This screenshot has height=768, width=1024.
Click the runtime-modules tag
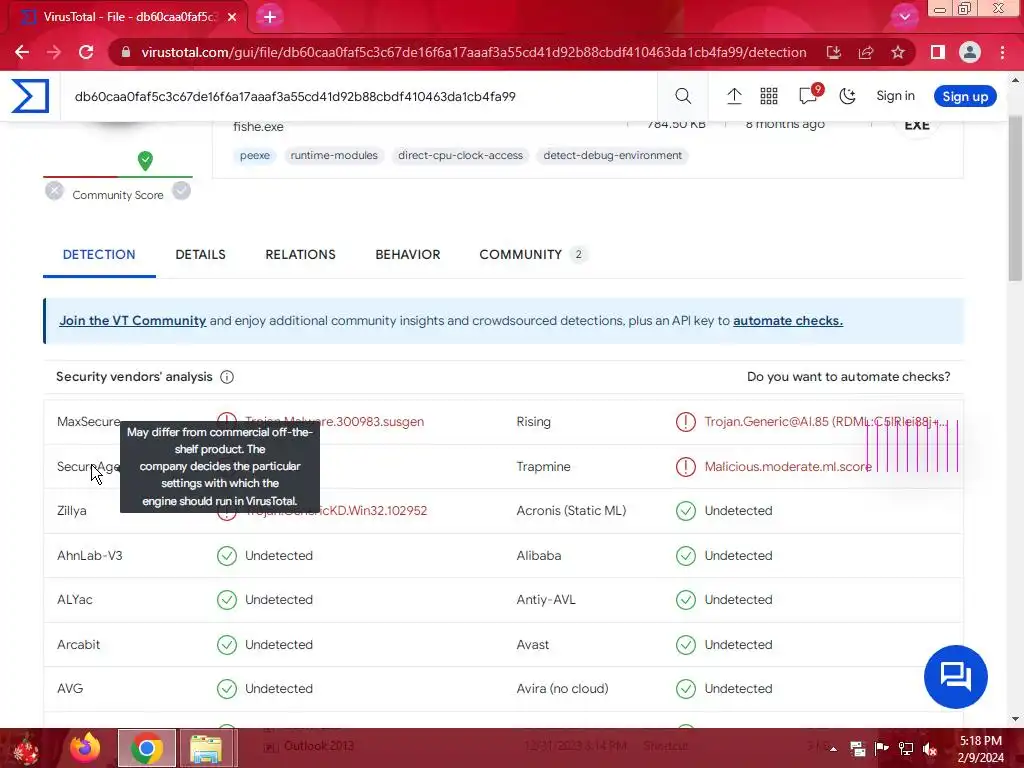[x=334, y=155]
